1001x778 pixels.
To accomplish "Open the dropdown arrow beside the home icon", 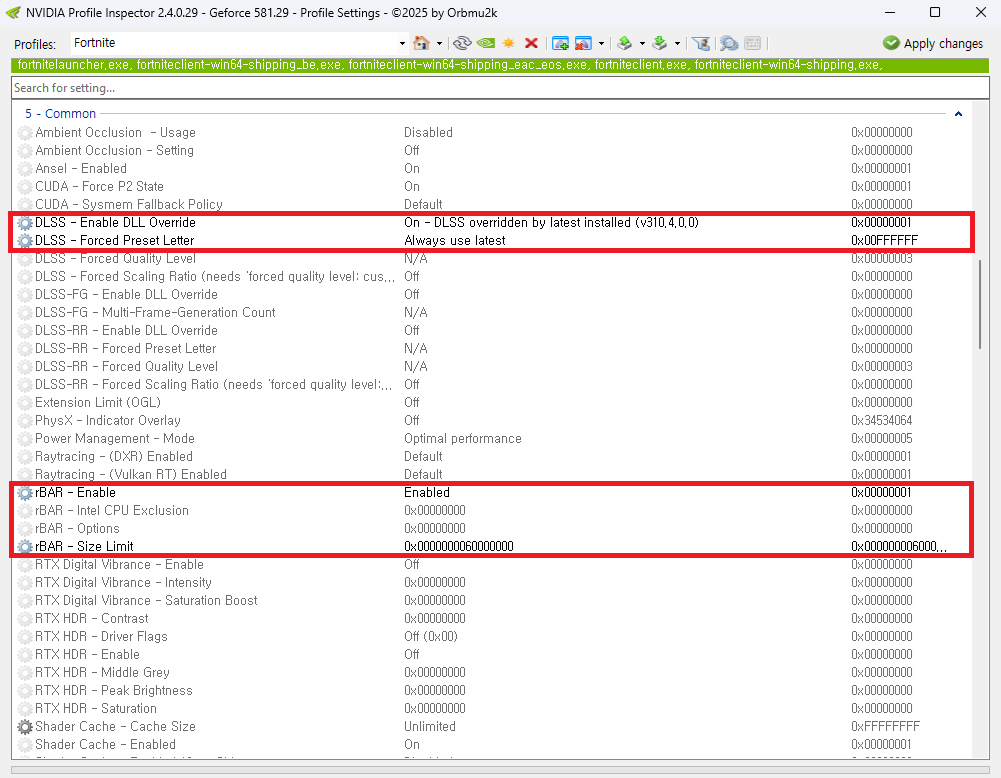I will click(x=439, y=43).
